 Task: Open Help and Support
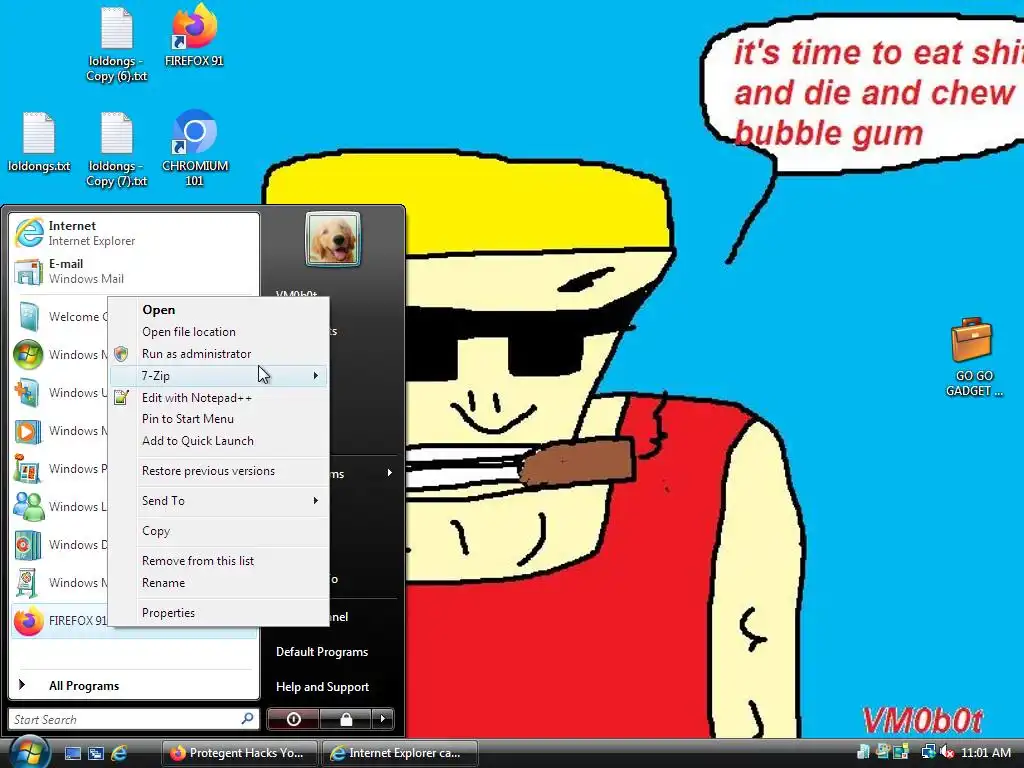pyautogui.click(x=323, y=687)
